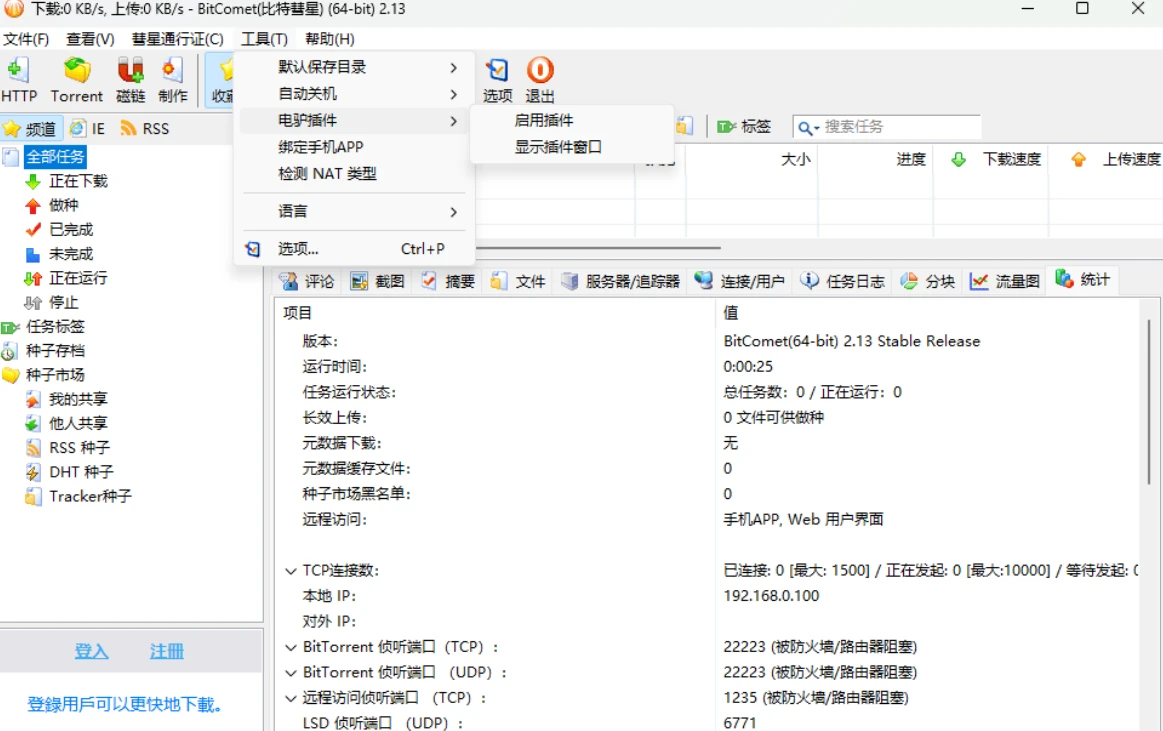1163x731 pixels.
Task: Switch to the 分块 tab
Action: [928, 282]
